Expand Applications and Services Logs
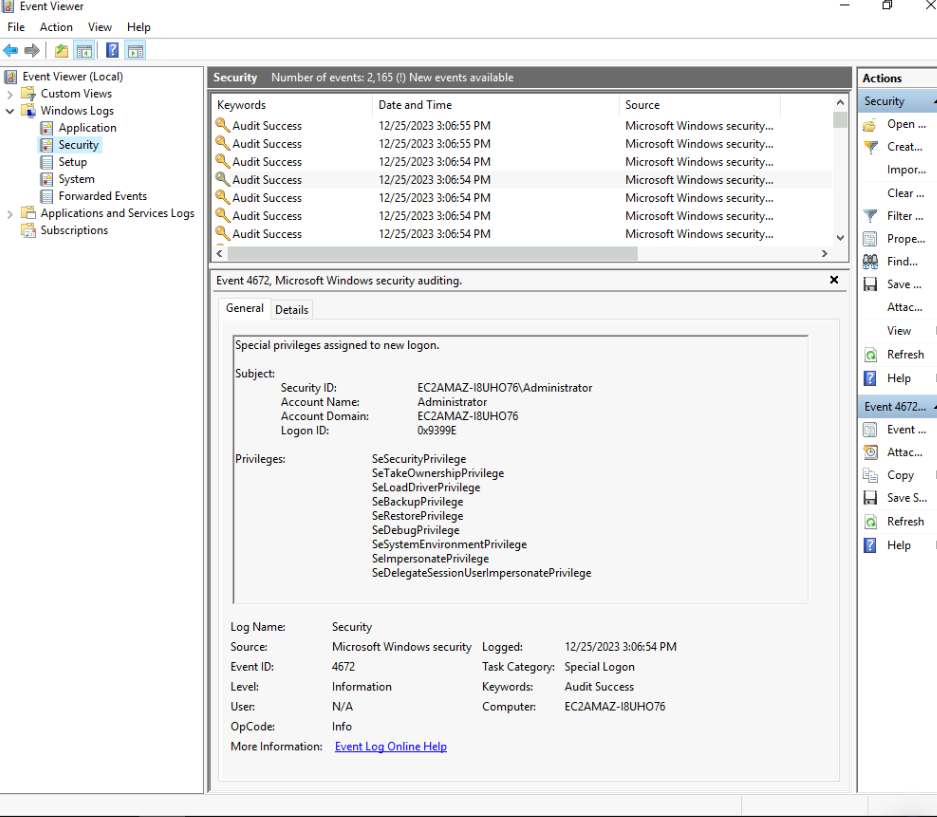937x817 pixels. click(x=8, y=213)
